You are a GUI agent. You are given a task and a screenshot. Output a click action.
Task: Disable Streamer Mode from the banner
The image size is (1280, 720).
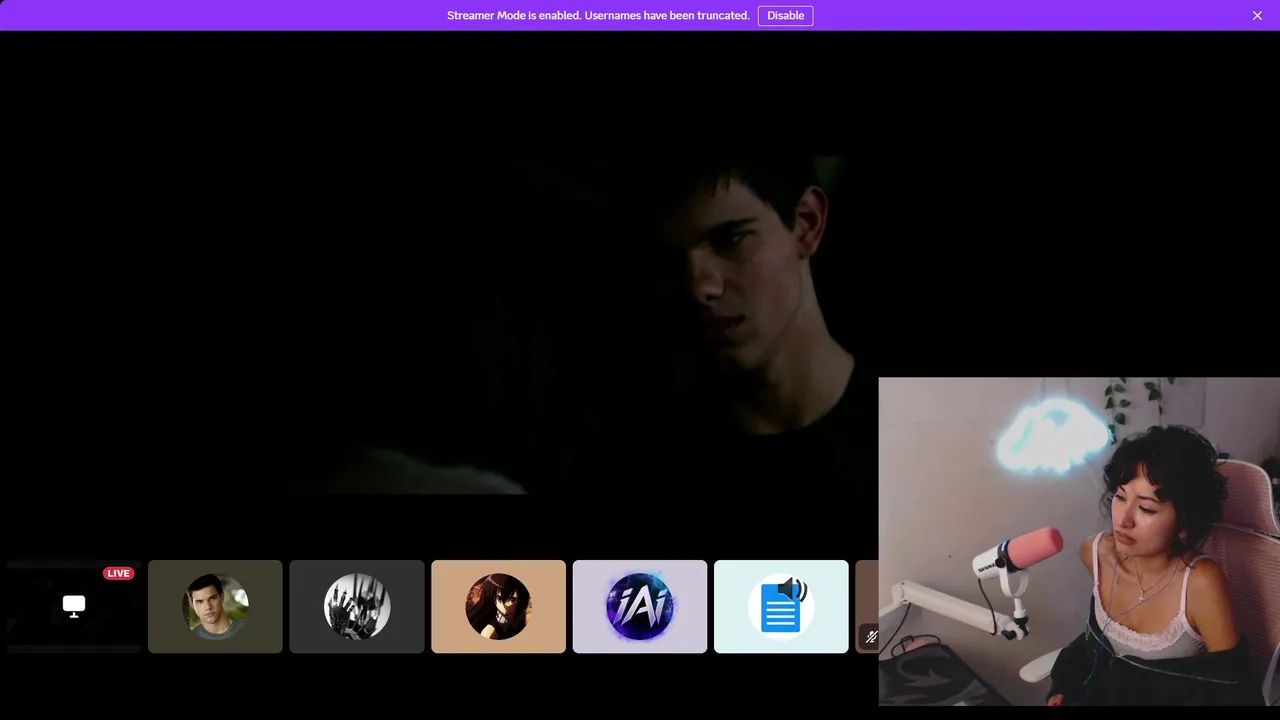(785, 15)
